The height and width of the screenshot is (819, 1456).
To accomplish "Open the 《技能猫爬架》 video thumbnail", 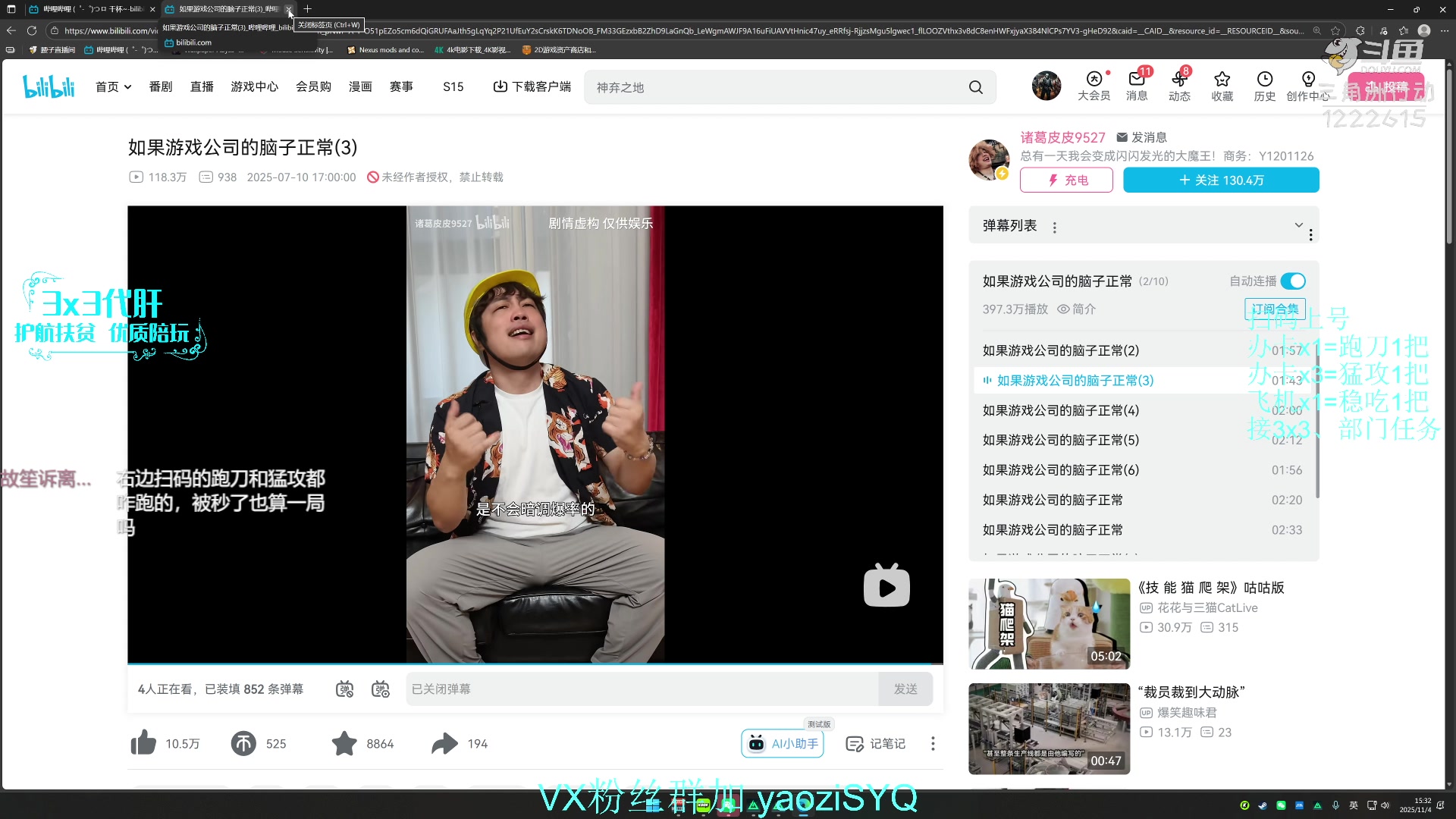I will 1048,623.
